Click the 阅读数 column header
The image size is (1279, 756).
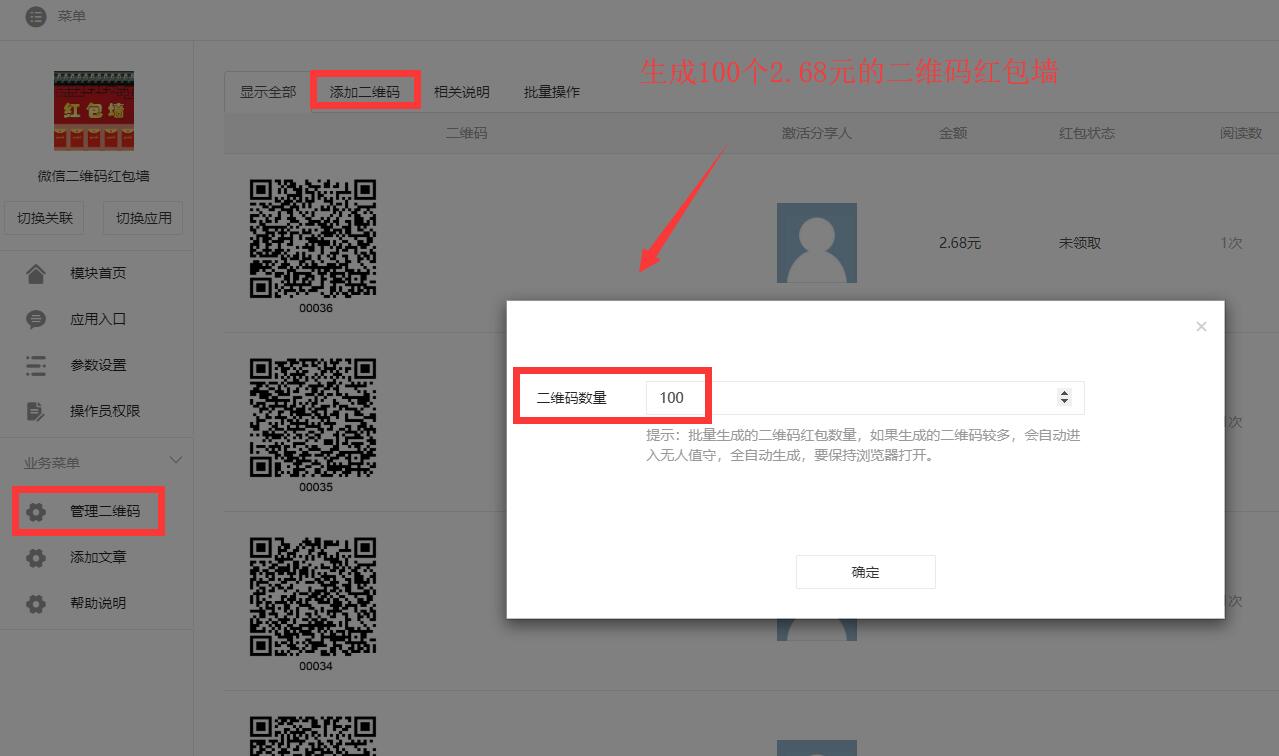click(x=1241, y=133)
